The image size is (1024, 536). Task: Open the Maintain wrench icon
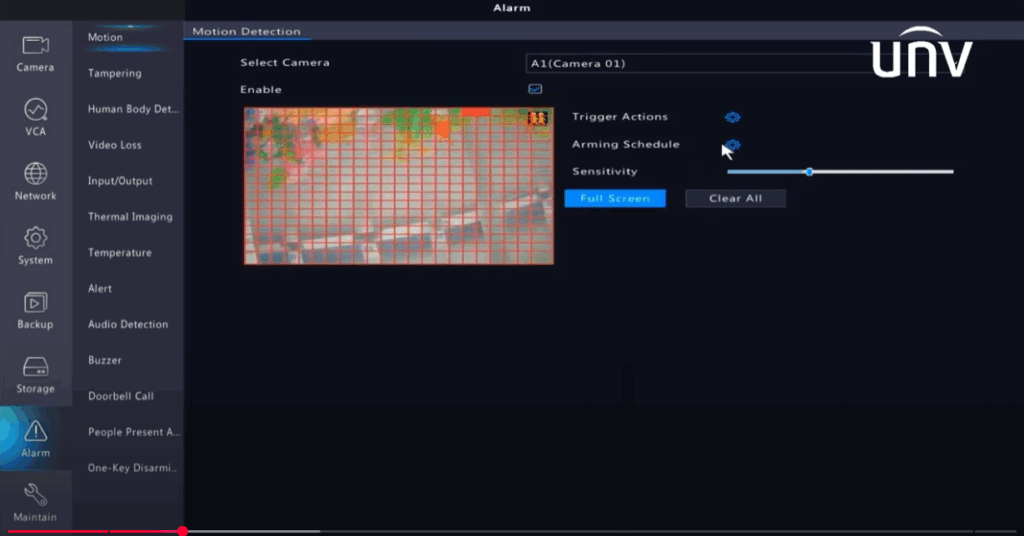coord(36,495)
